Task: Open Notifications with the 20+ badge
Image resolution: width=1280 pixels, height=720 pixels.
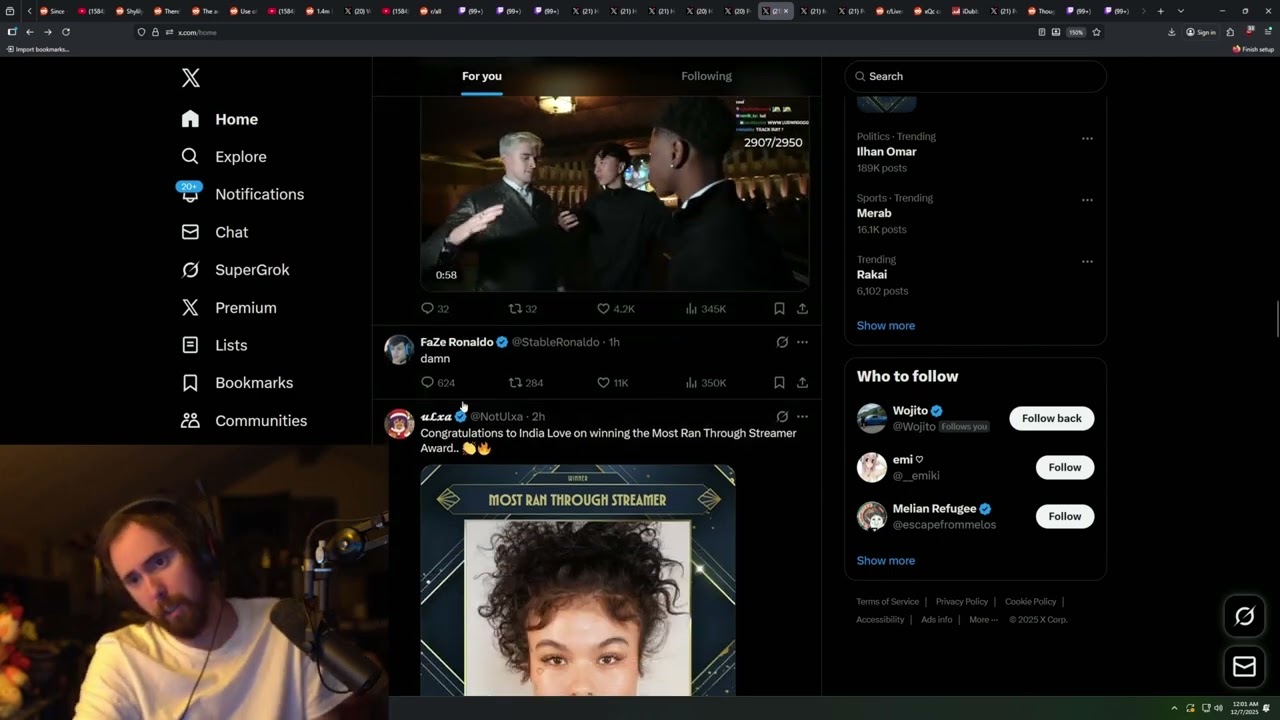Action: point(242,194)
